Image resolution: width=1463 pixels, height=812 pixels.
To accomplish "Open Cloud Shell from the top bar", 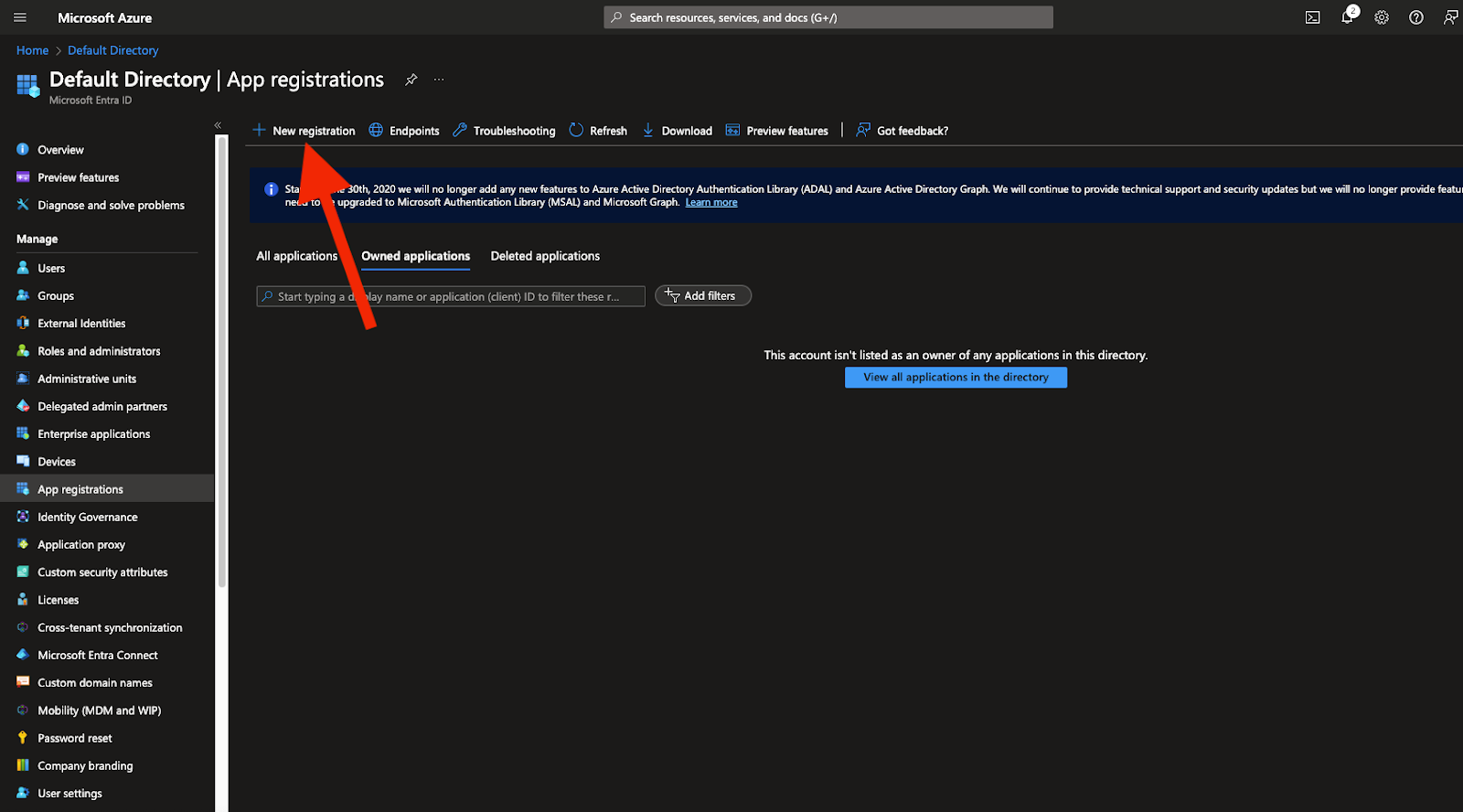I will click(1312, 17).
